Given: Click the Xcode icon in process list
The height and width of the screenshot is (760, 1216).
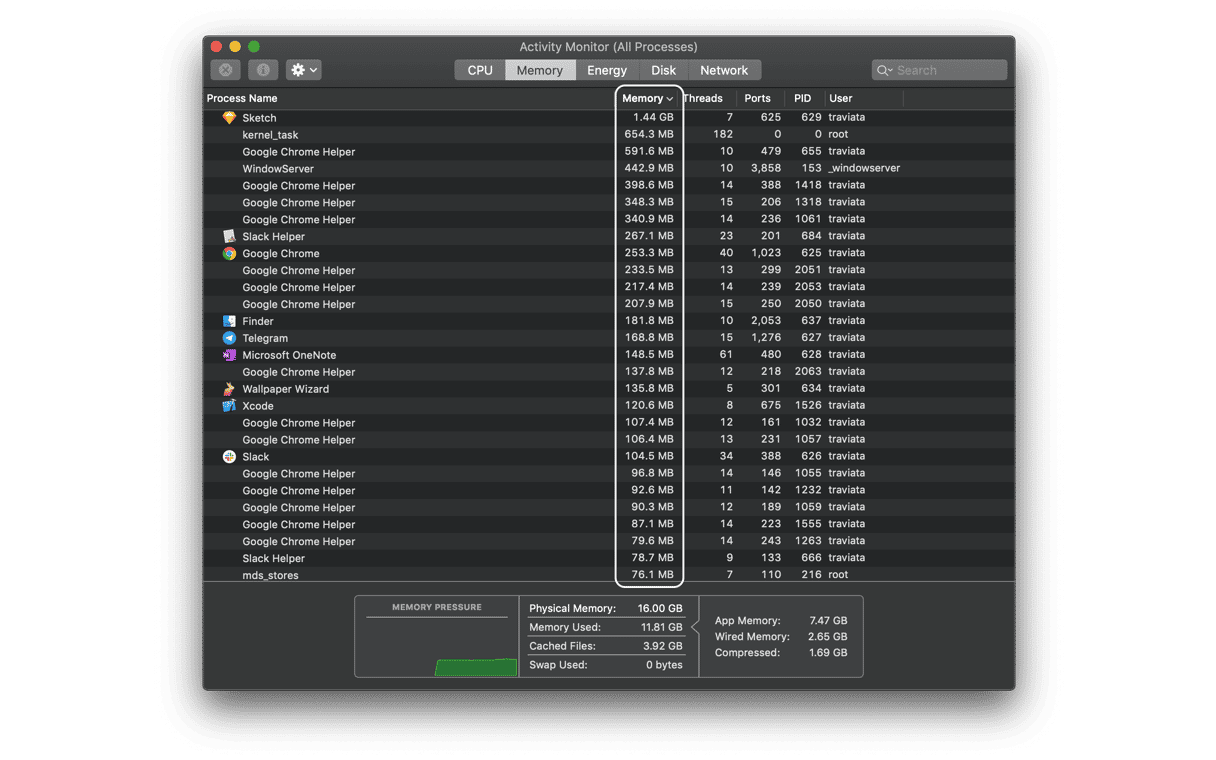Looking at the screenshot, I should (229, 406).
